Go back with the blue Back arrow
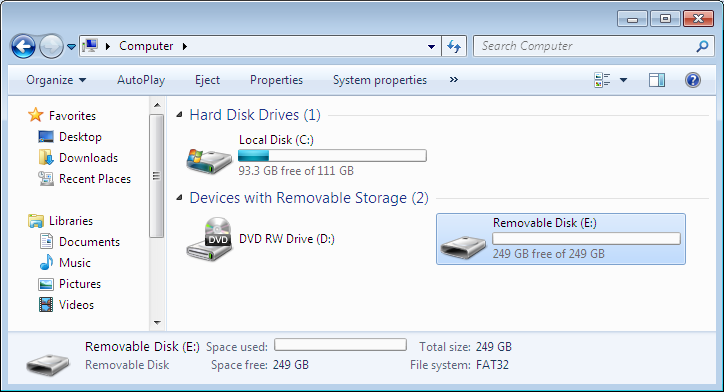This screenshot has height=392, width=724. coord(23,46)
